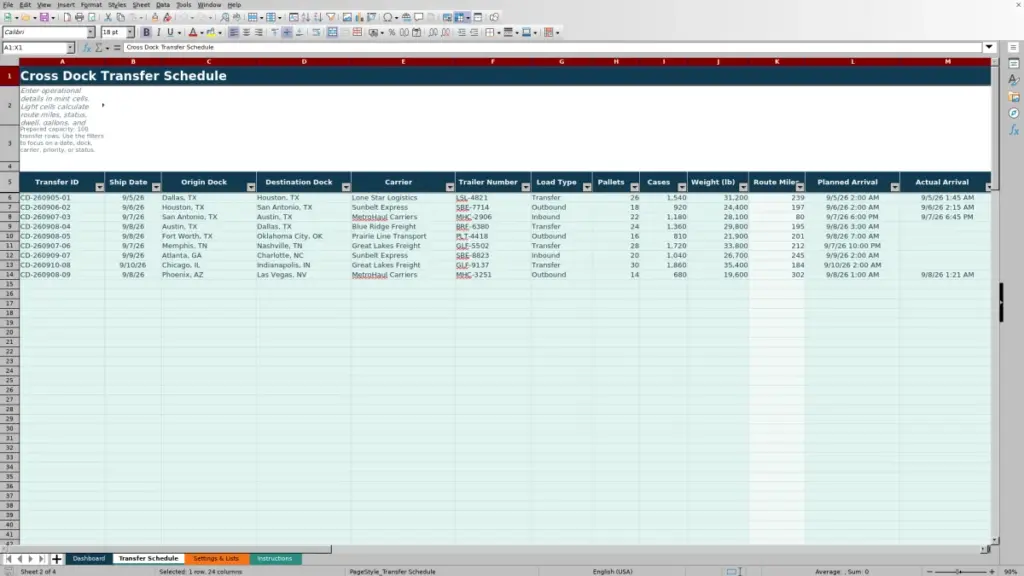Insert a chart using toolbar icon
The width and height of the screenshot is (1024, 576).
click(359, 18)
